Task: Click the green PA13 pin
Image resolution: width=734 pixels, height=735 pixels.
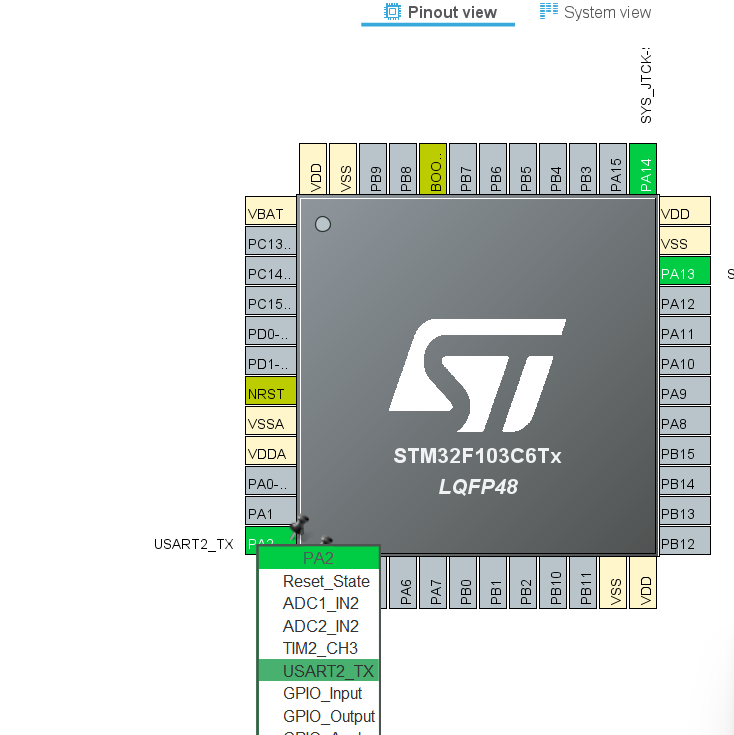Action: pyautogui.click(x=685, y=270)
